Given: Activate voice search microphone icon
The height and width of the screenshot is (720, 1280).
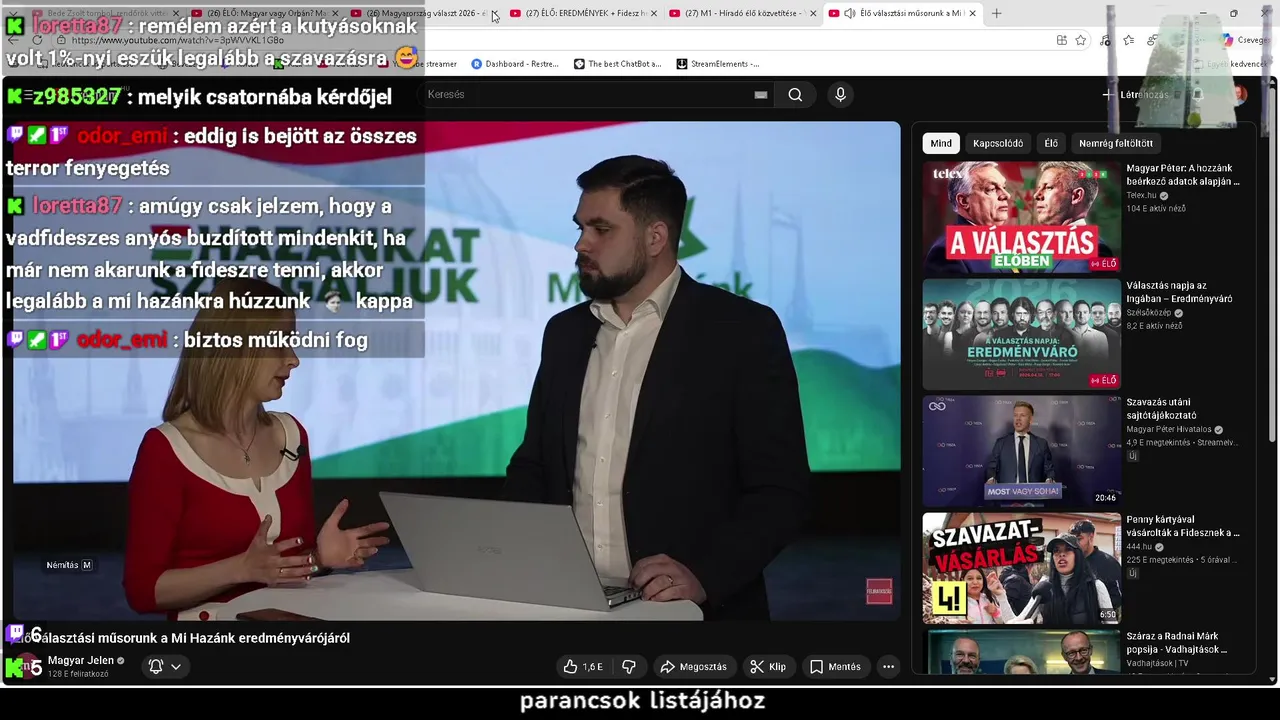Looking at the screenshot, I should coord(840,95).
